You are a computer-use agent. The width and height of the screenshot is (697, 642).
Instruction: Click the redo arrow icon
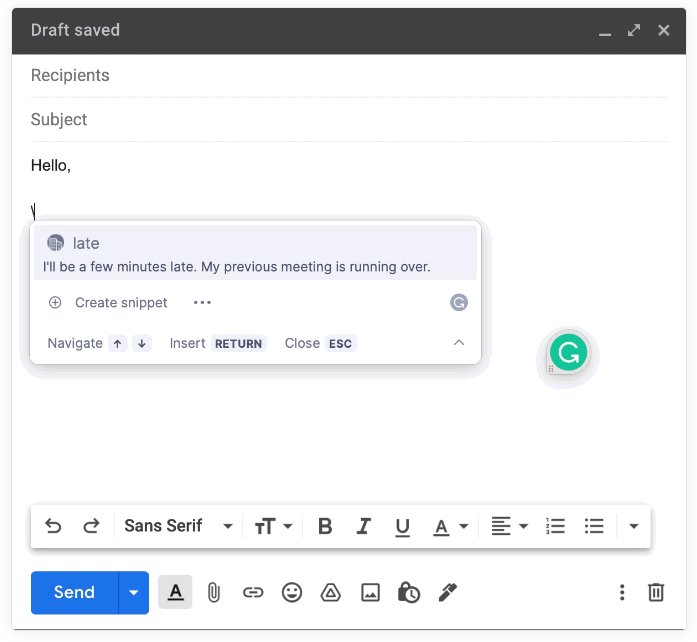point(91,526)
